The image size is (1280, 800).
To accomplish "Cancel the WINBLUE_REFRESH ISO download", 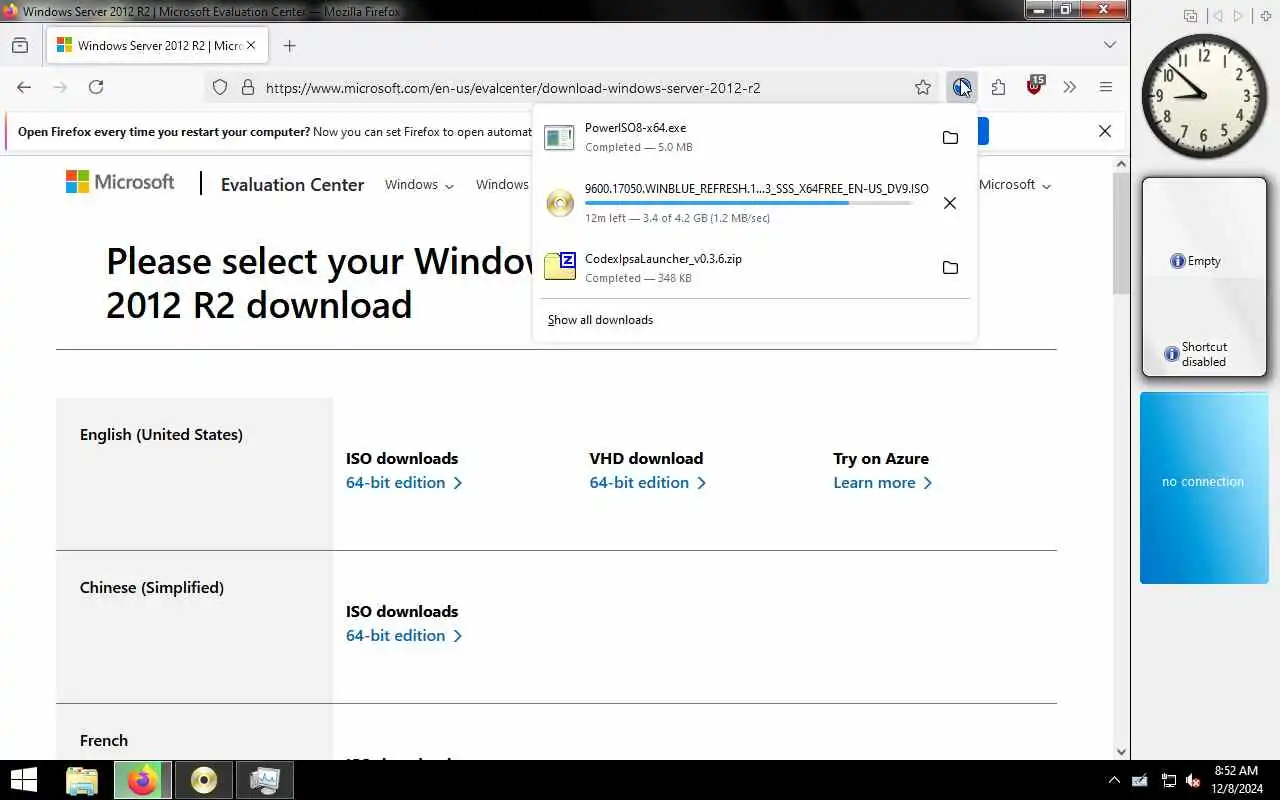I will pyautogui.click(x=950, y=203).
